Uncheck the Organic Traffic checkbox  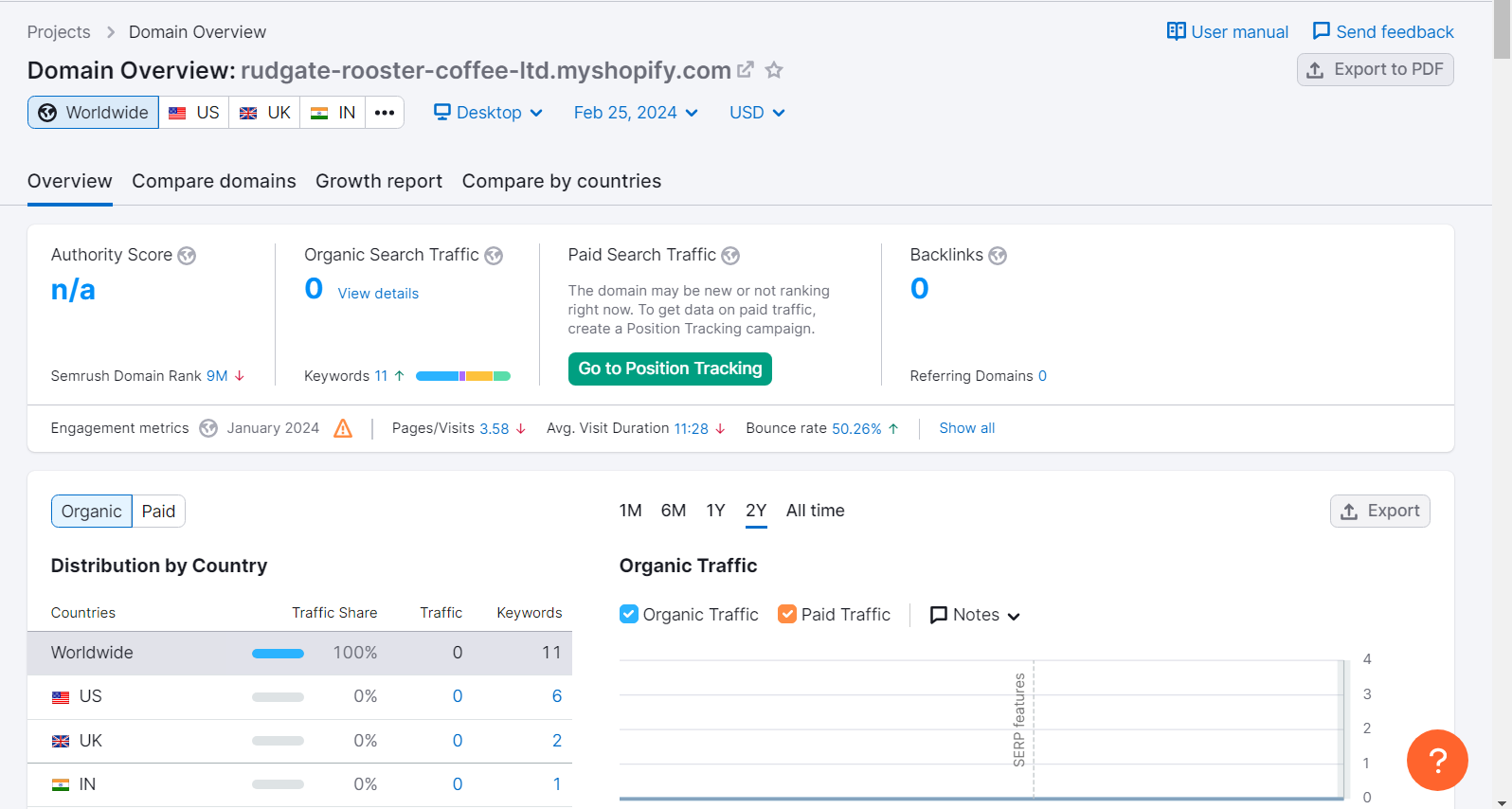pyautogui.click(x=629, y=615)
